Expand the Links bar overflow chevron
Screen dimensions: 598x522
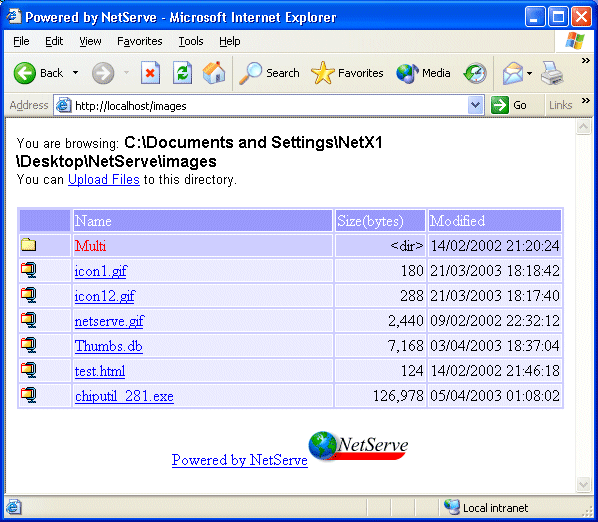(585, 101)
